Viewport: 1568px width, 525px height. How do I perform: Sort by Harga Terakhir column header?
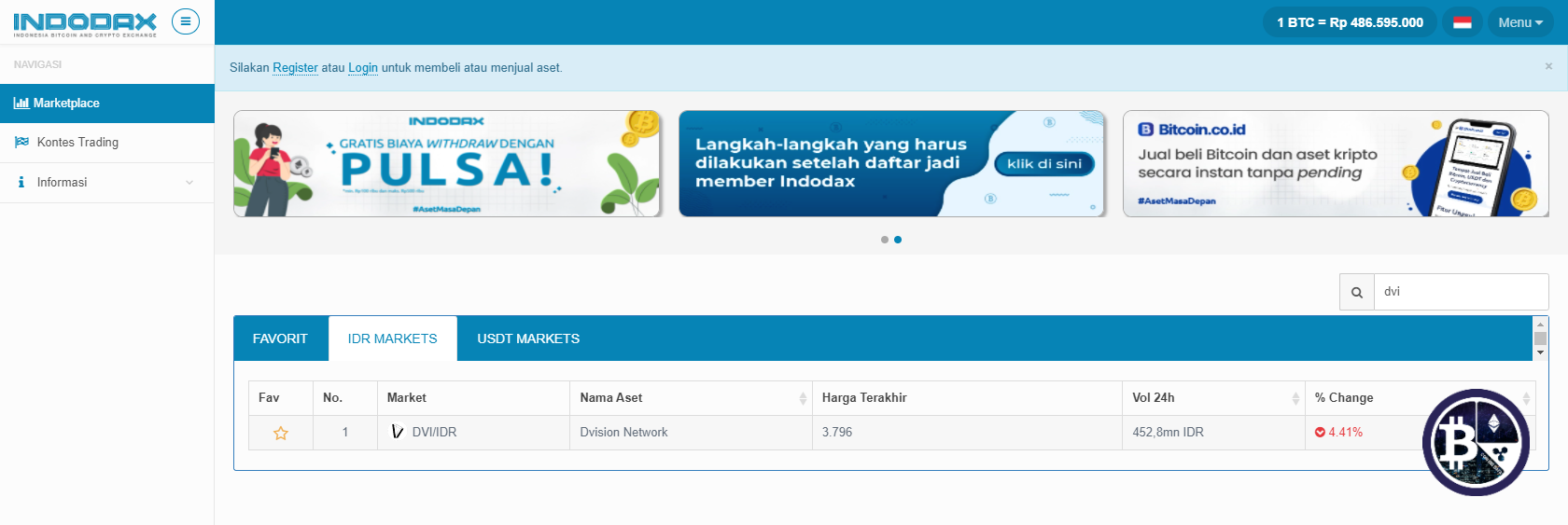(967, 398)
